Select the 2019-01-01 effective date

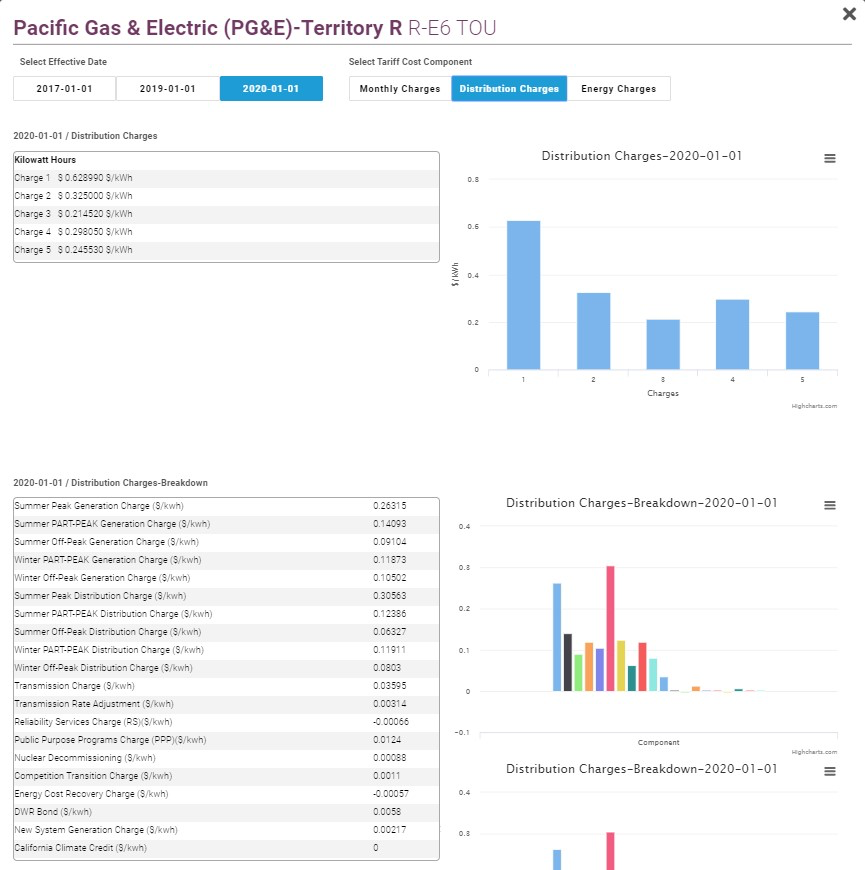click(168, 89)
